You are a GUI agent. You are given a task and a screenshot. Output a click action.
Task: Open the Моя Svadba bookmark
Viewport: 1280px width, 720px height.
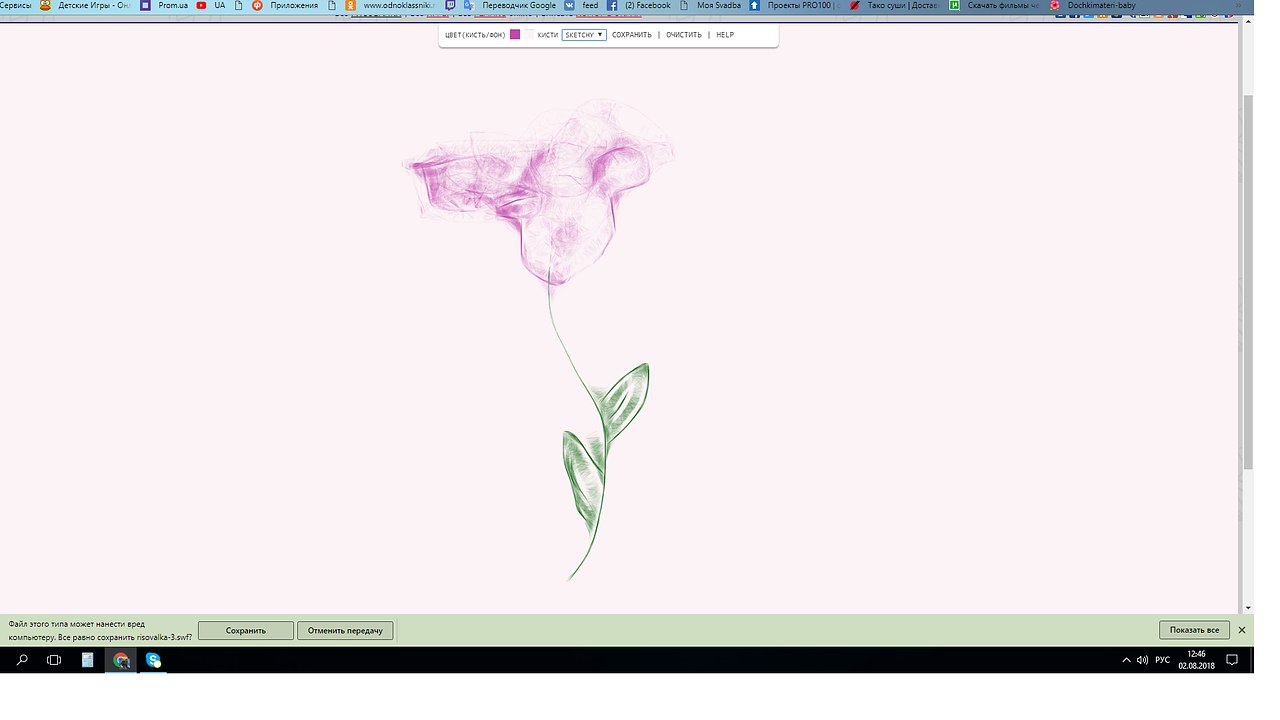711,5
